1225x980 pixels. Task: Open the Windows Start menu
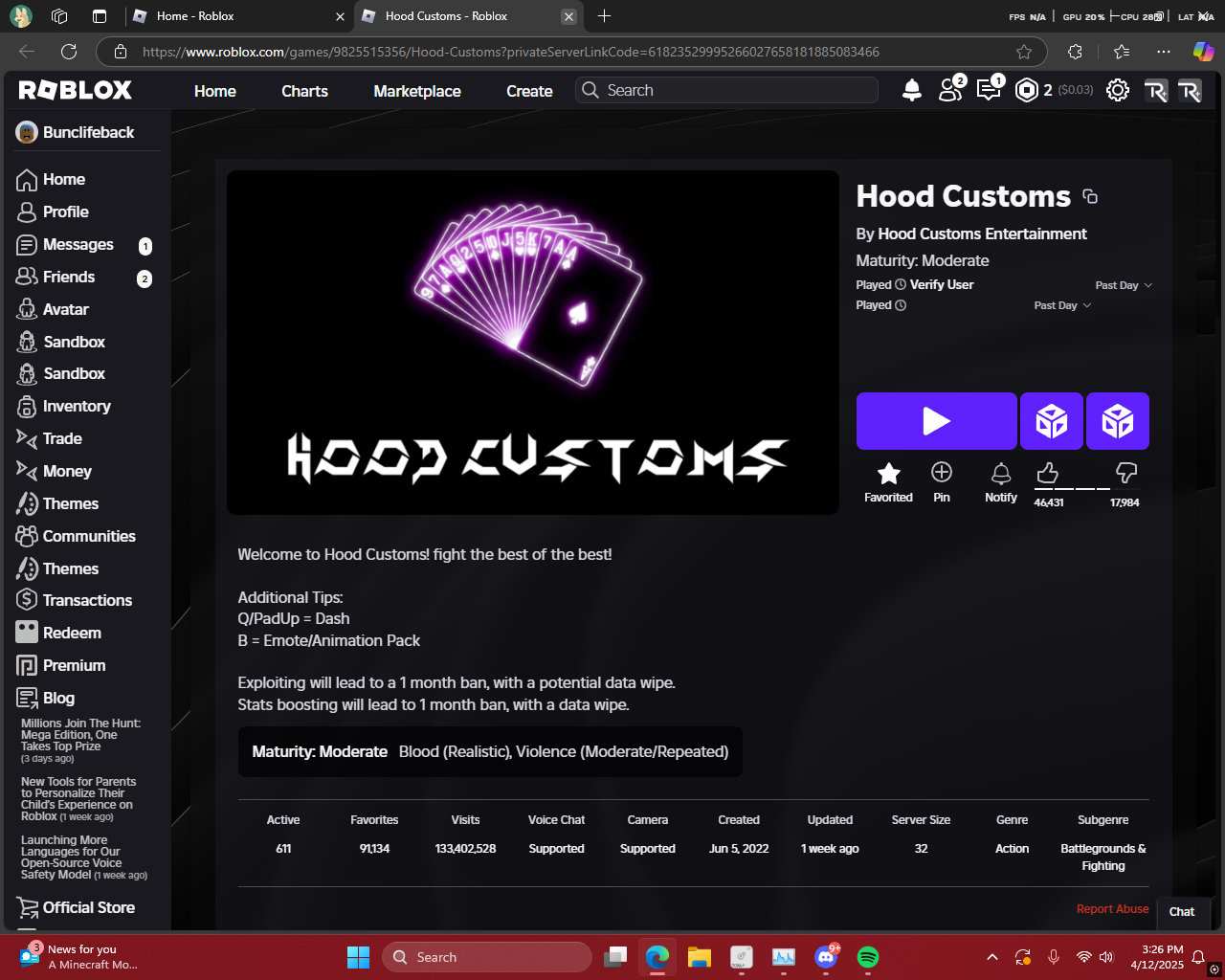pos(359,957)
